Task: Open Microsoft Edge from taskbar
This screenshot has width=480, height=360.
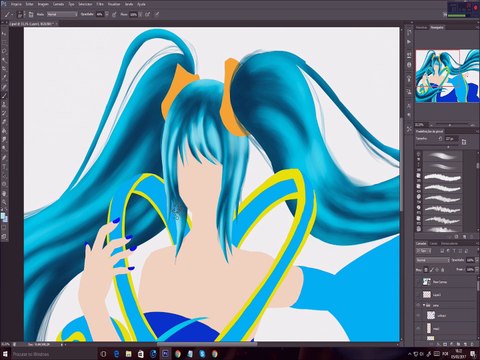Action: (116, 354)
